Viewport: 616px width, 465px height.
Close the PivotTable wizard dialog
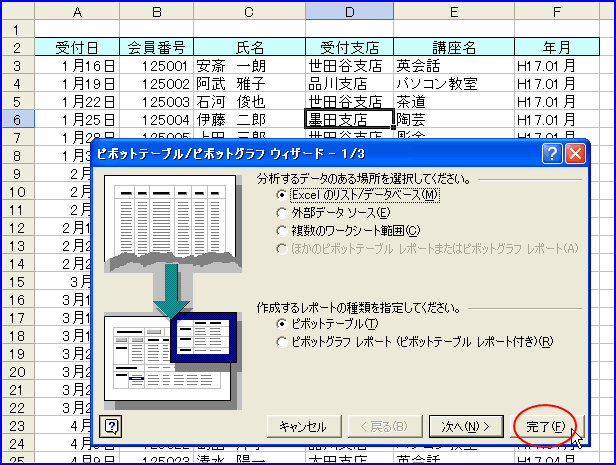(576, 153)
